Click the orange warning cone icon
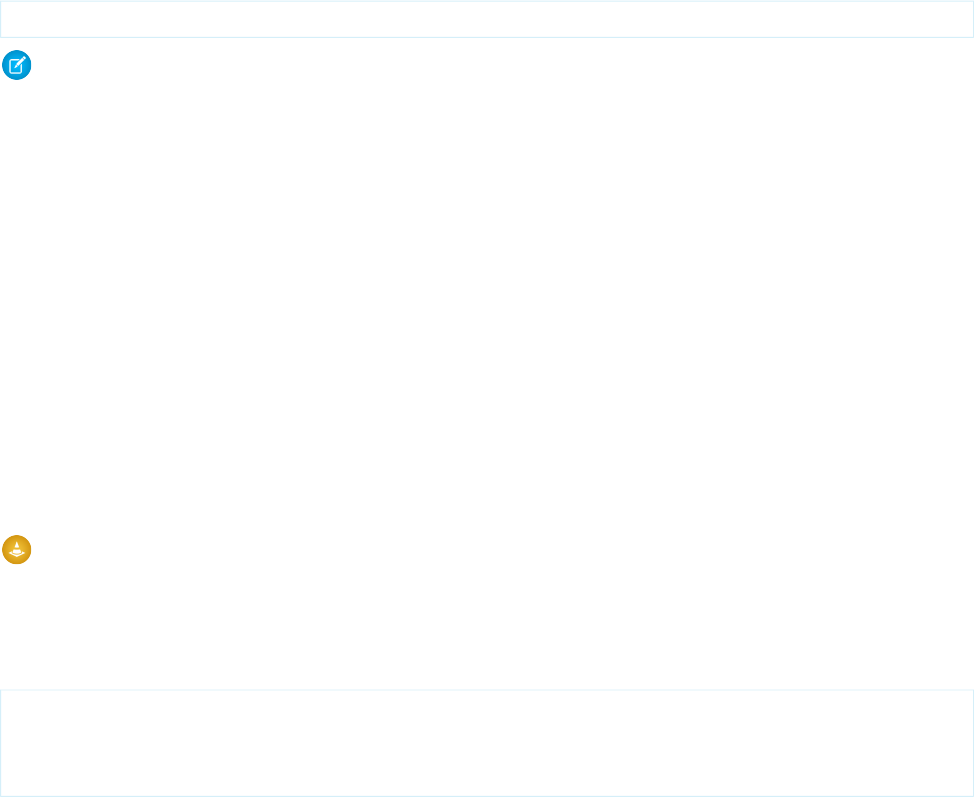Screen dimensions: 974x797 [17, 550]
